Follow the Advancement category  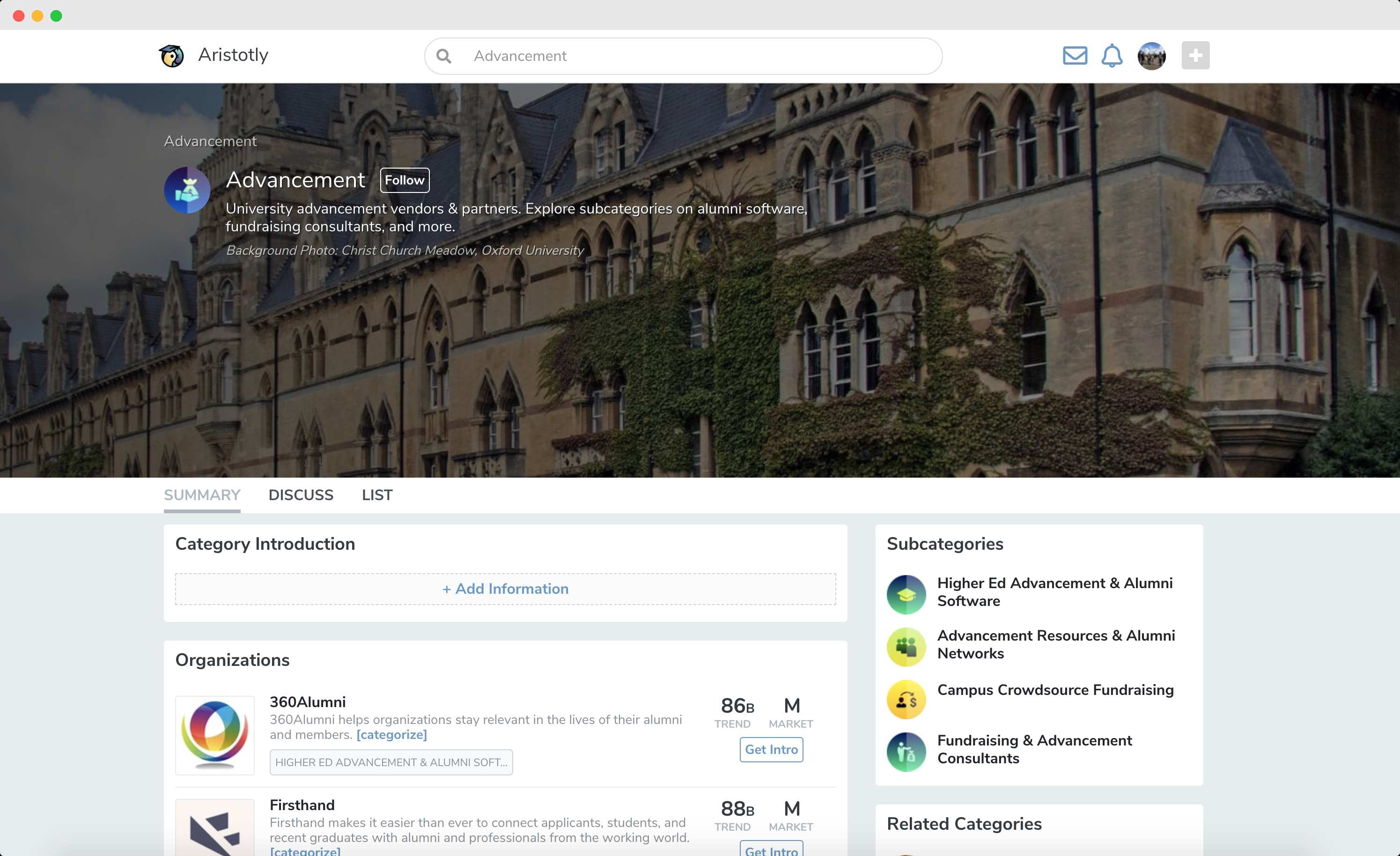[405, 180]
